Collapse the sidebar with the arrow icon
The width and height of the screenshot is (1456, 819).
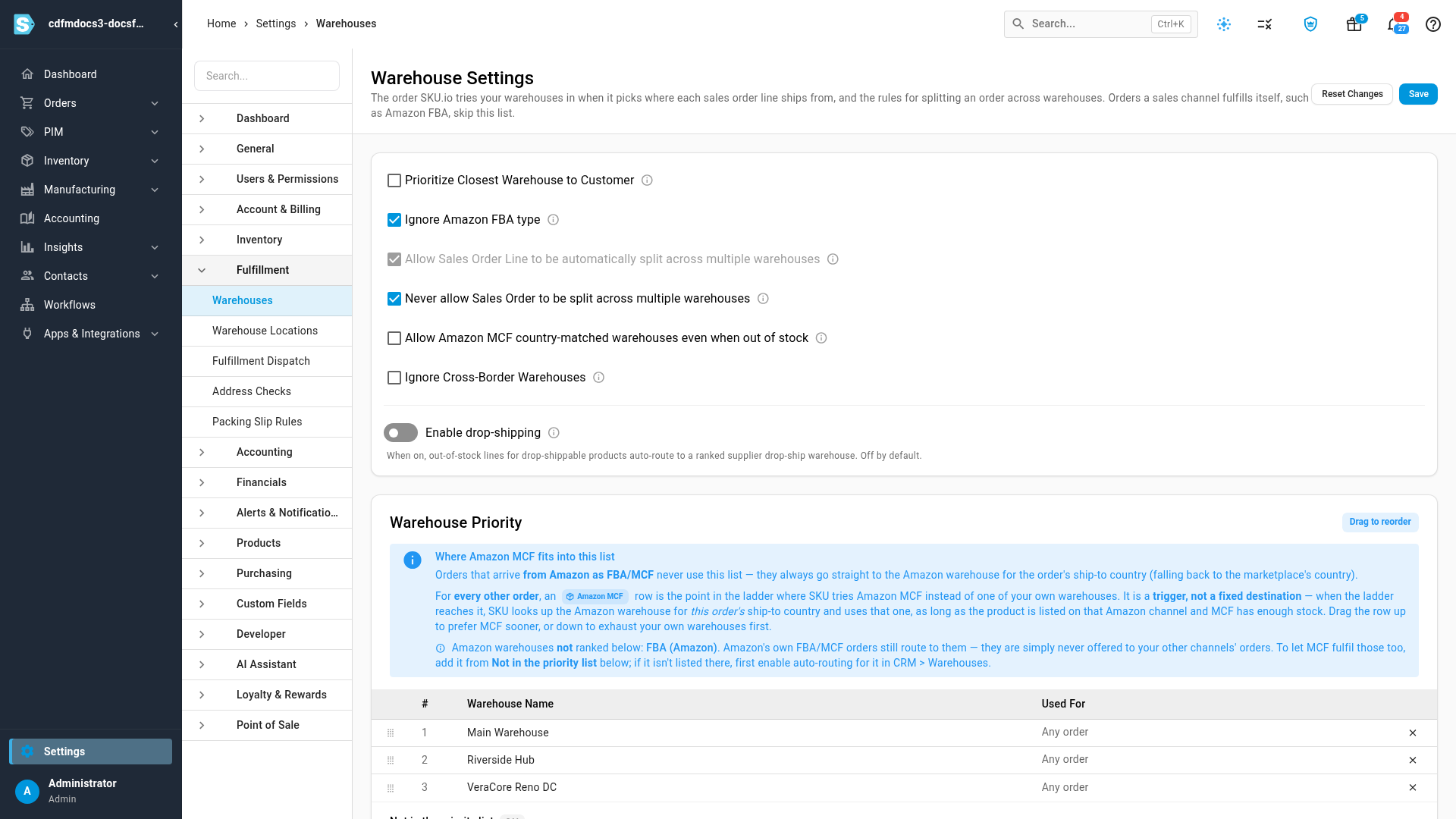tap(176, 24)
